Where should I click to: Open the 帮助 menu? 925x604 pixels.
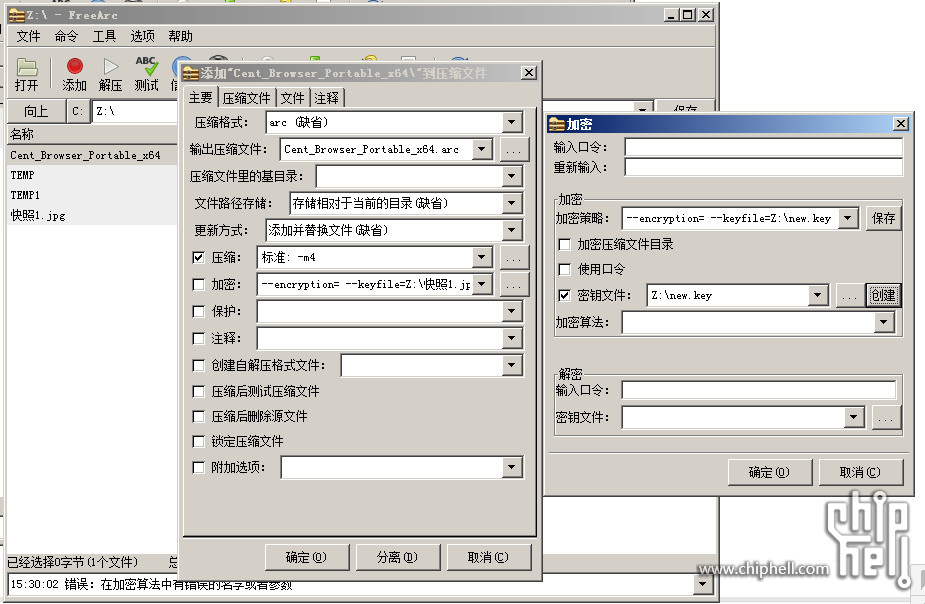[180, 37]
